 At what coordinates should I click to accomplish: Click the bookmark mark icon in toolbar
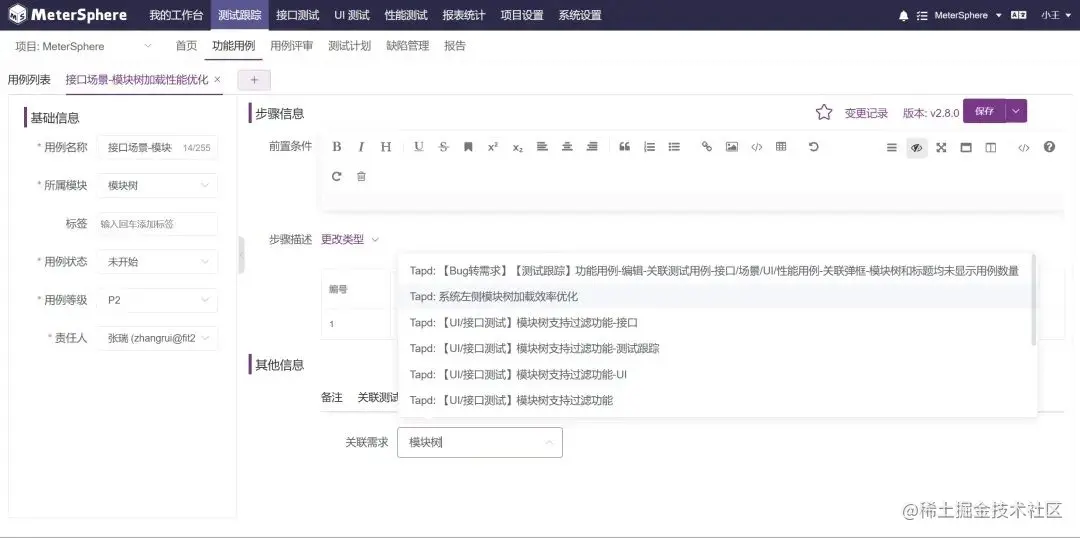(x=468, y=147)
